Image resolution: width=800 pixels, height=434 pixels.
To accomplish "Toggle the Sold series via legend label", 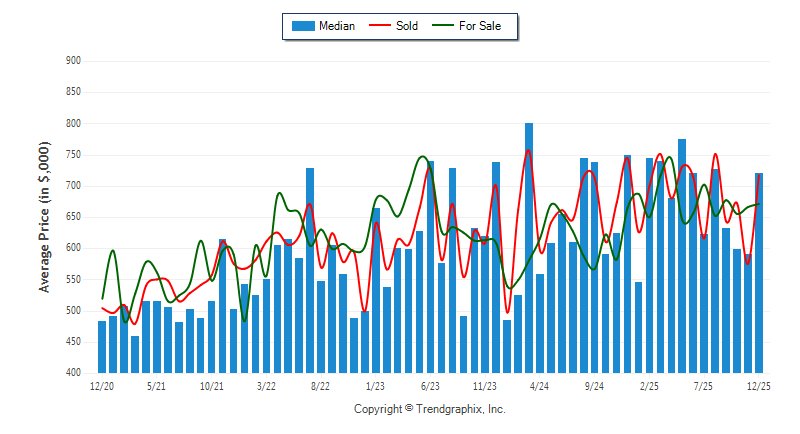I will (407, 26).
